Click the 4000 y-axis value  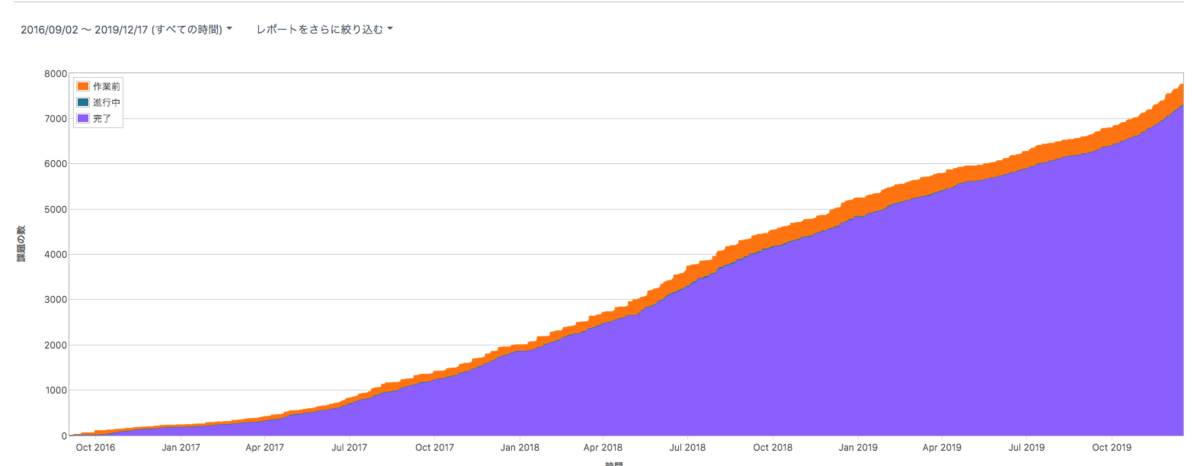tap(55, 255)
